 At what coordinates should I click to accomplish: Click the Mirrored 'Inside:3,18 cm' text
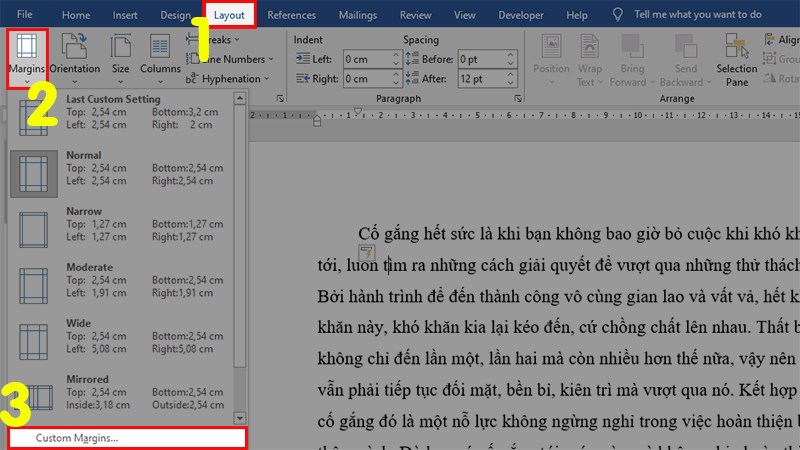pyautogui.click(x=97, y=405)
